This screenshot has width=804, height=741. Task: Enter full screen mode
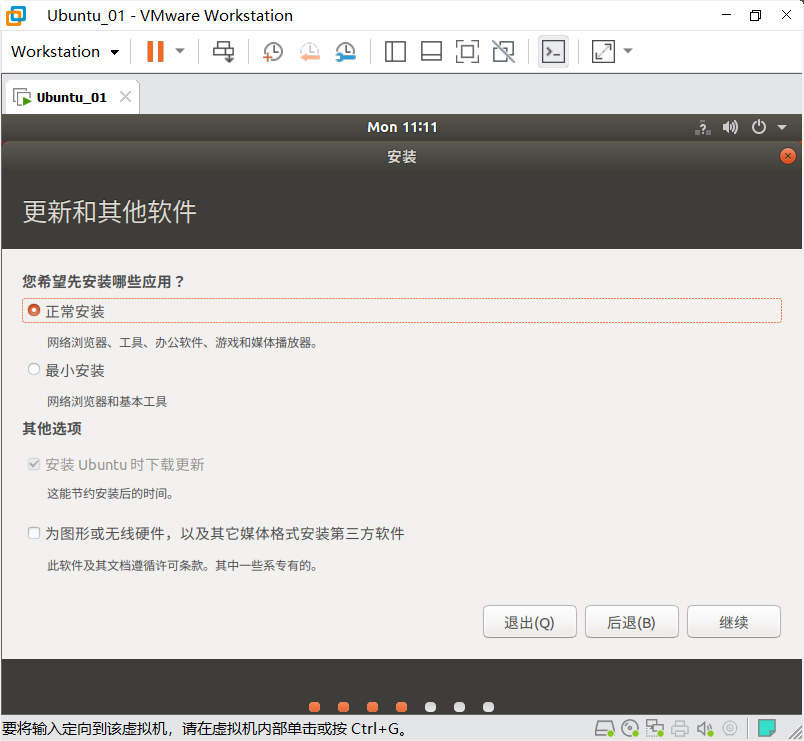point(467,51)
